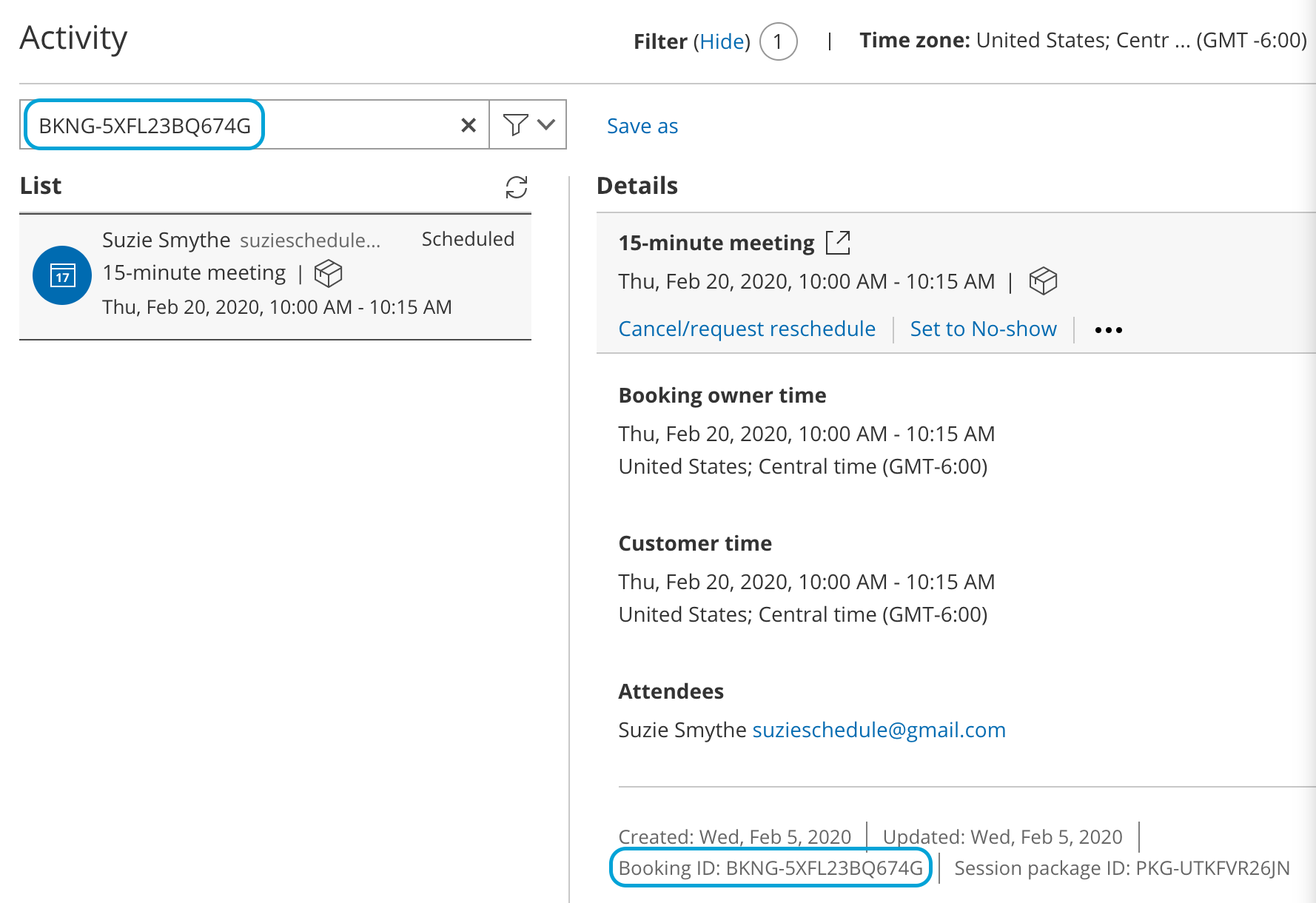Screen dimensions: 1316x903
Task: Click the package icon in the list item
Action: [328, 273]
